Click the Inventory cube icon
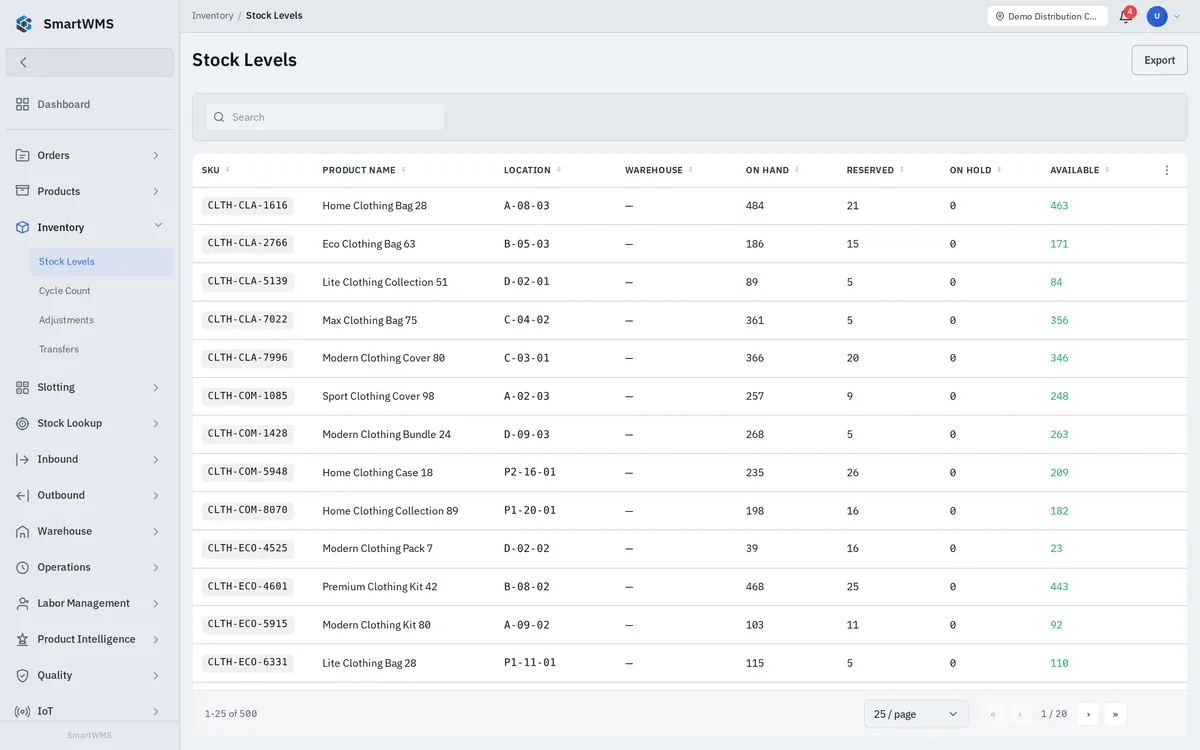The image size is (1200, 750). tap(22, 227)
